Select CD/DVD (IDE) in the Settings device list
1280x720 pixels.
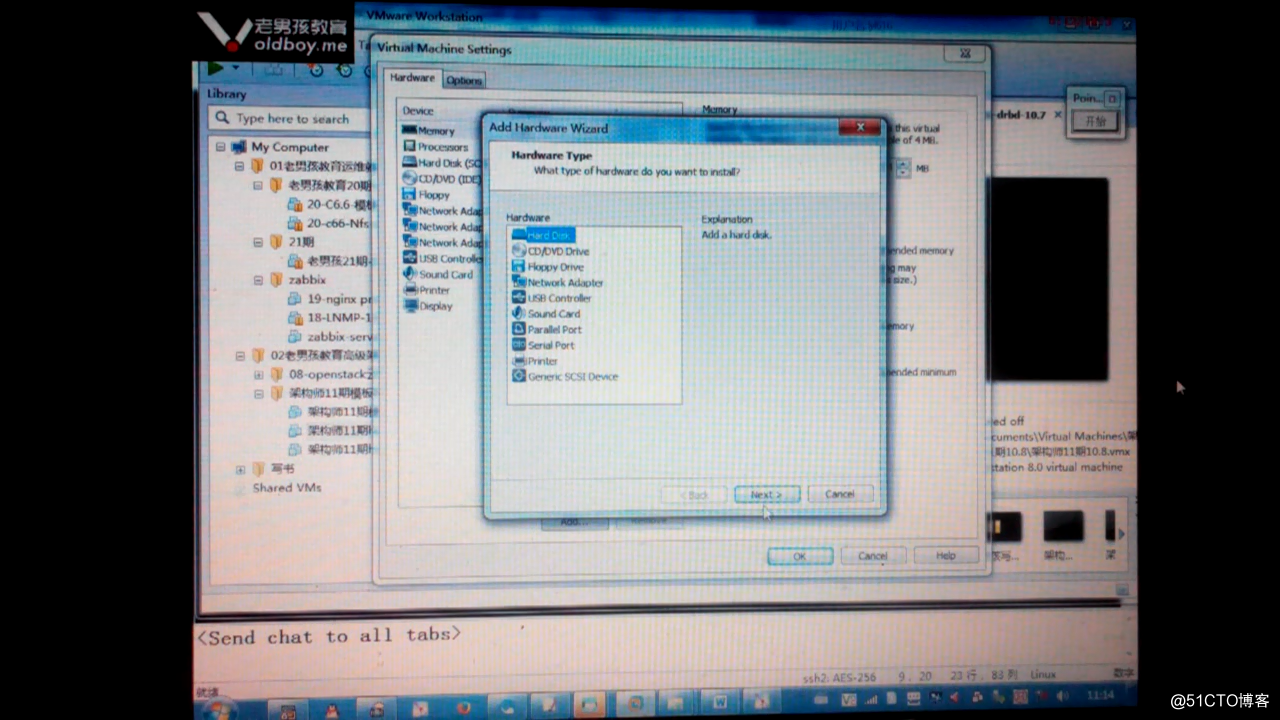[442, 179]
